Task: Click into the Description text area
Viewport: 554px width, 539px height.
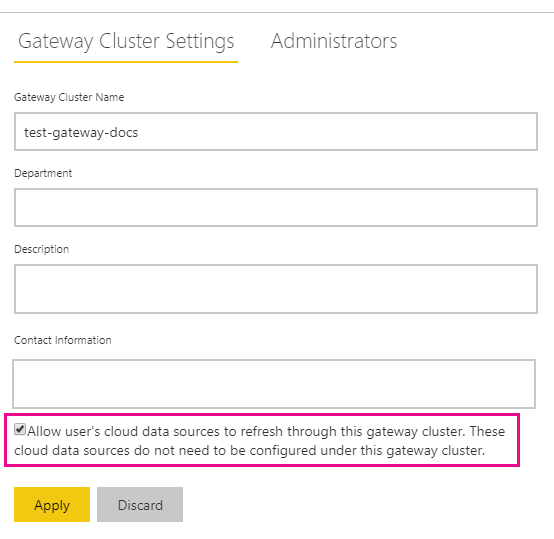Action: pyautogui.click(x=276, y=289)
